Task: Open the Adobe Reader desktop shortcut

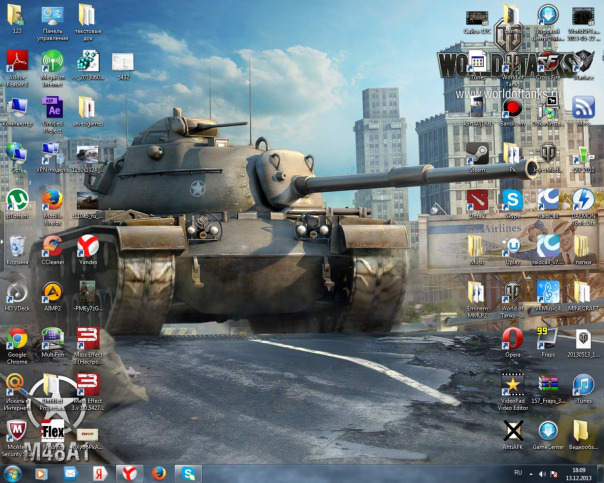Action: pos(17,63)
